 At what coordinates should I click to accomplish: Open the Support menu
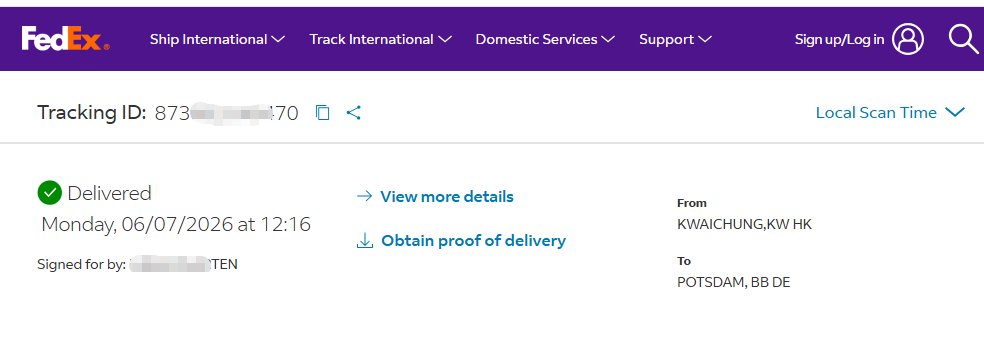point(675,39)
